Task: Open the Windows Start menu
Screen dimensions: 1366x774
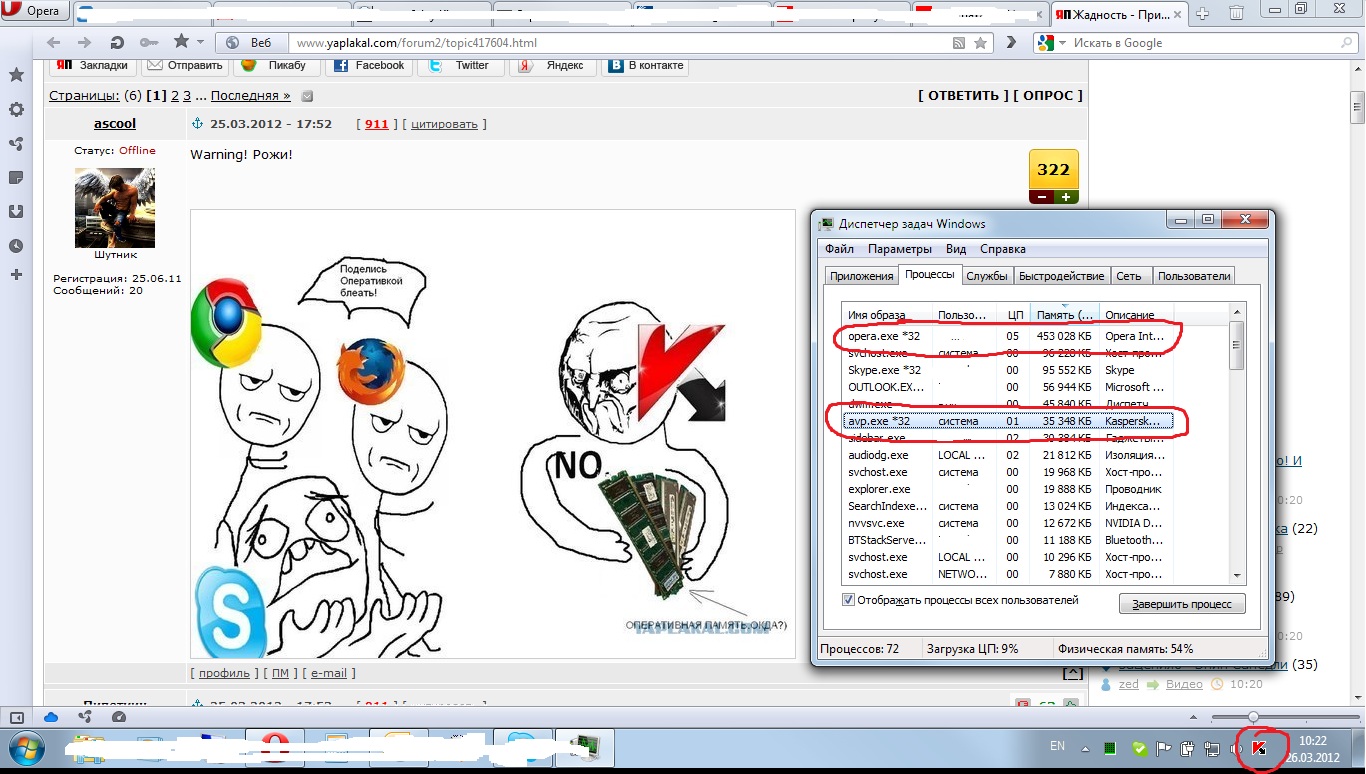Action: point(25,749)
